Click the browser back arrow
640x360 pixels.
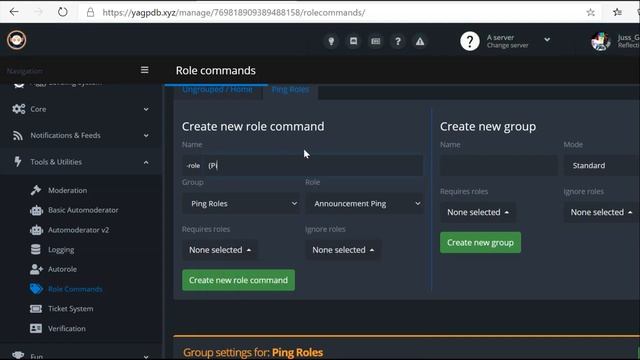(x=14, y=12)
